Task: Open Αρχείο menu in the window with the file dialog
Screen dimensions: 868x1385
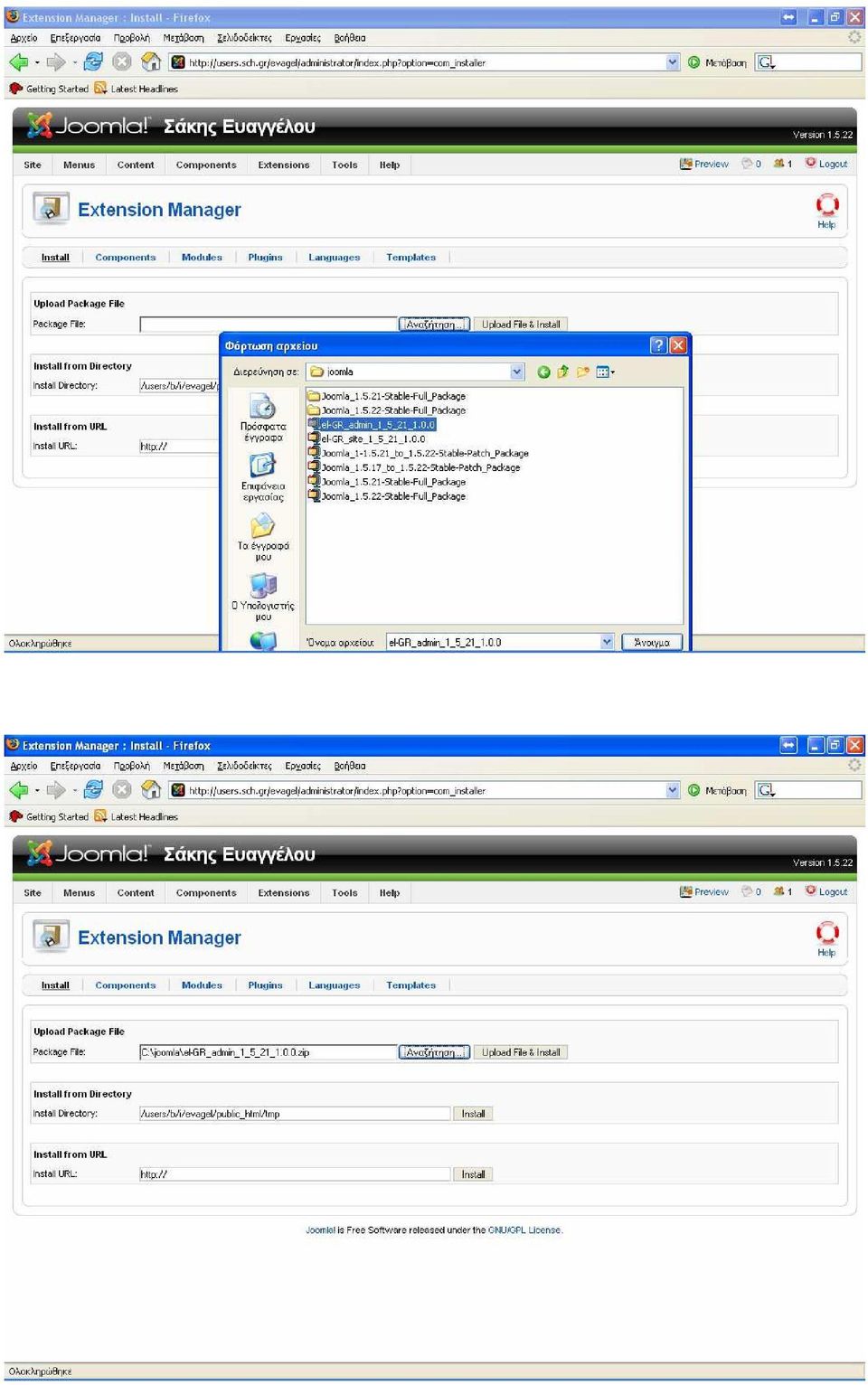Action: point(24,38)
